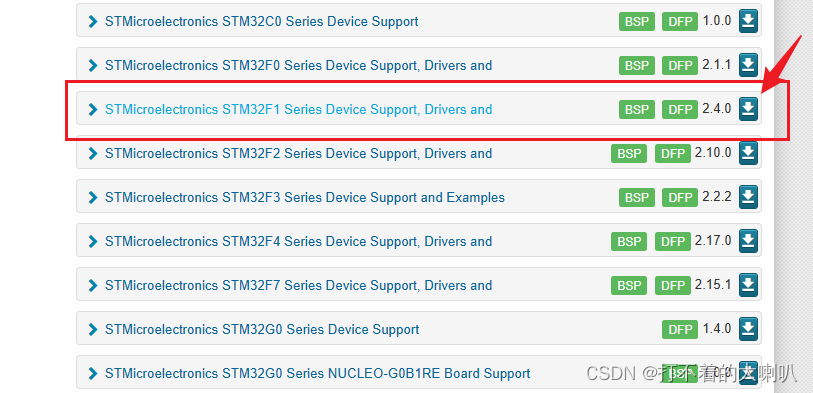Download the STM32C0 Series pack
Image resolution: width=813 pixels, height=393 pixels.
coord(748,21)
